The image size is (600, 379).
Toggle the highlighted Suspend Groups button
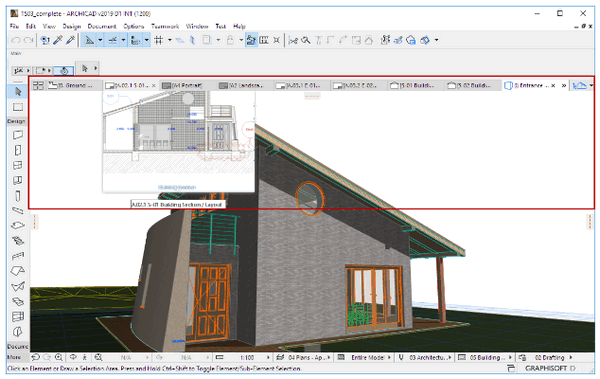[251, 40]
